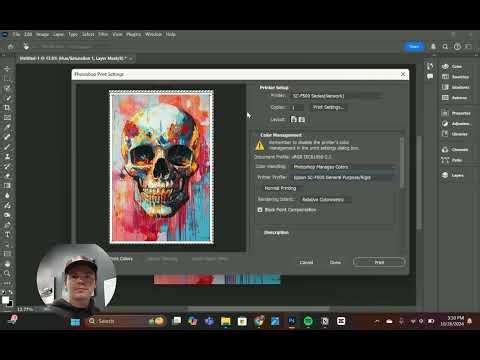
Task: Click the Copies input field
Action: [297, 107]
